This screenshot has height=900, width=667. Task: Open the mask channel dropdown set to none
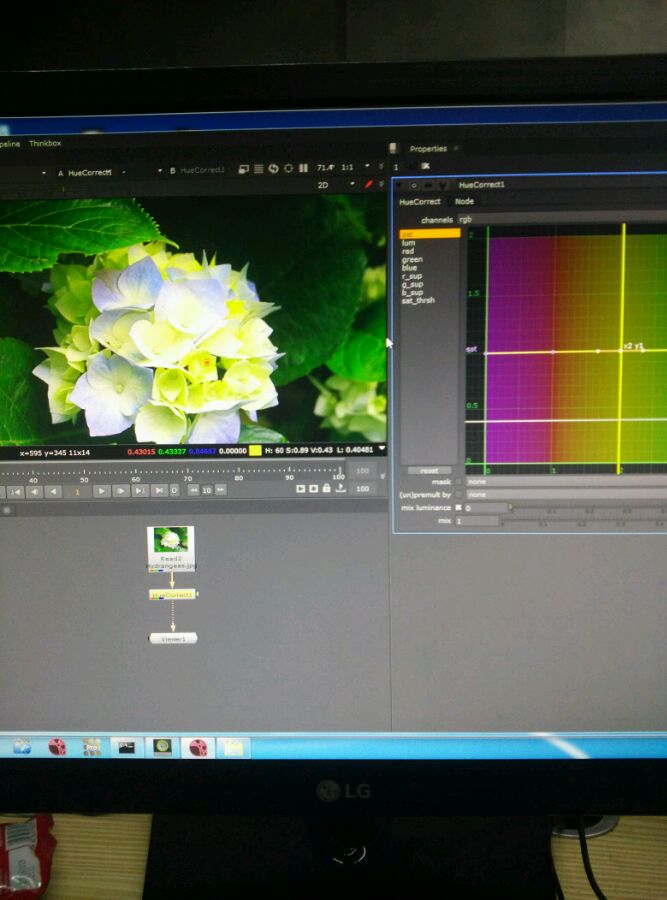click(x=566, y=482)
